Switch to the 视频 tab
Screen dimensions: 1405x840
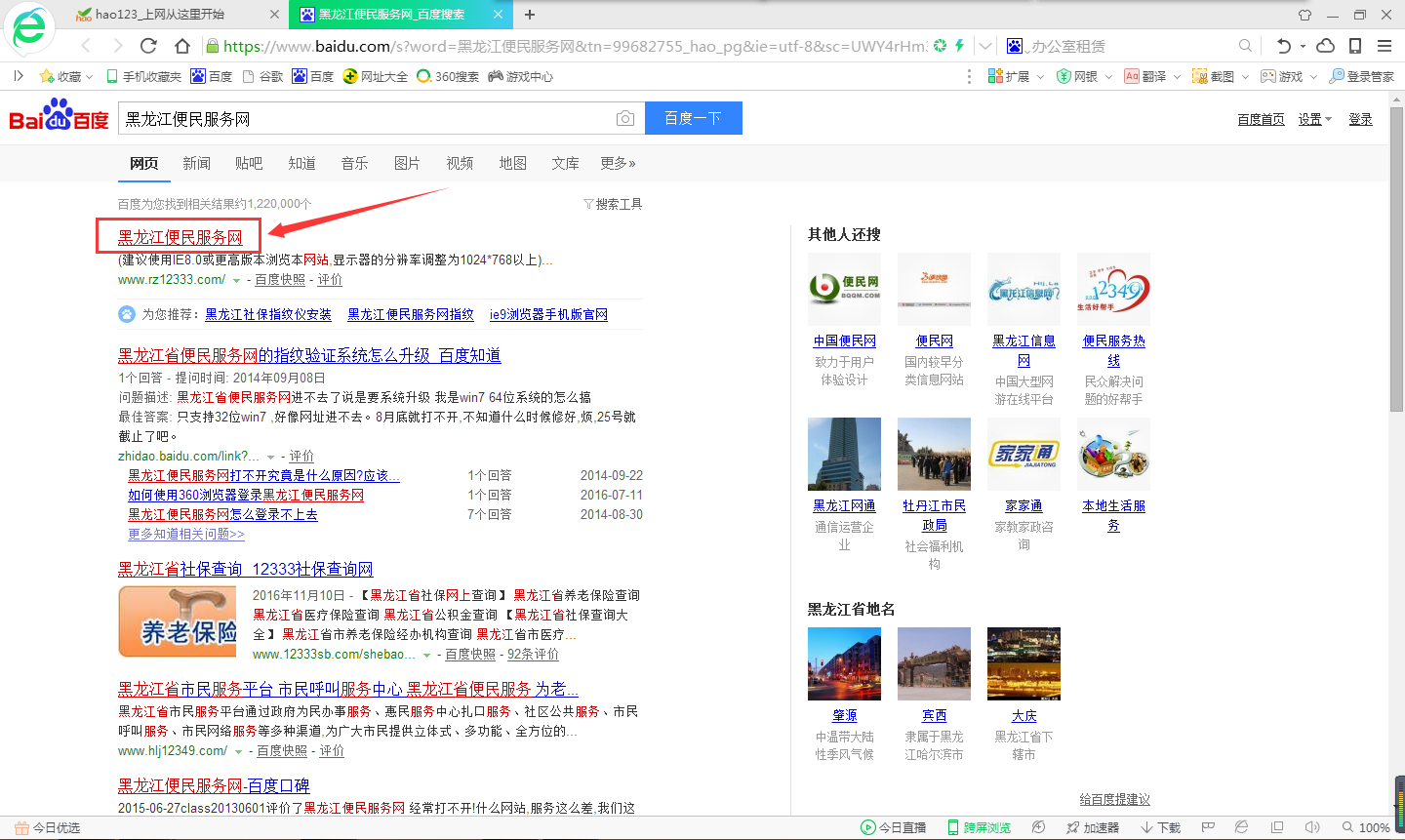point(460,163)
